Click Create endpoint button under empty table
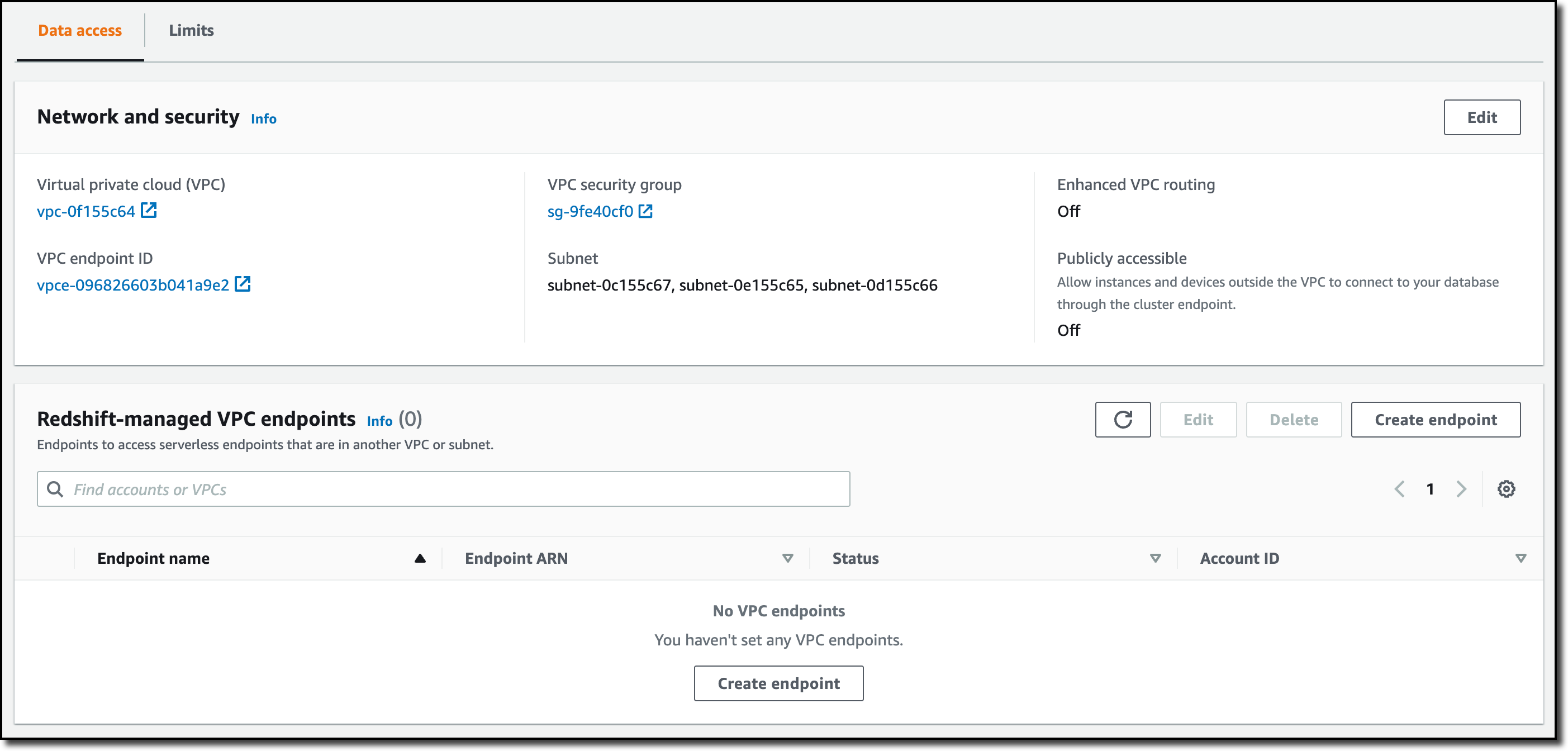The width and height of the screenshot is (1568, 751). point(778,683)
